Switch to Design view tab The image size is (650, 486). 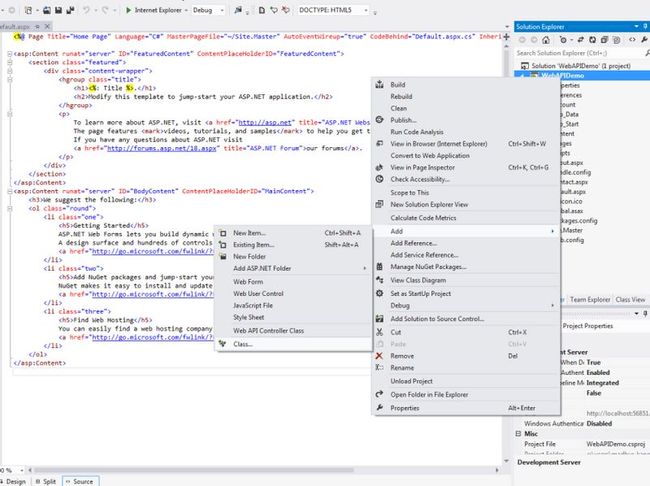13,481
